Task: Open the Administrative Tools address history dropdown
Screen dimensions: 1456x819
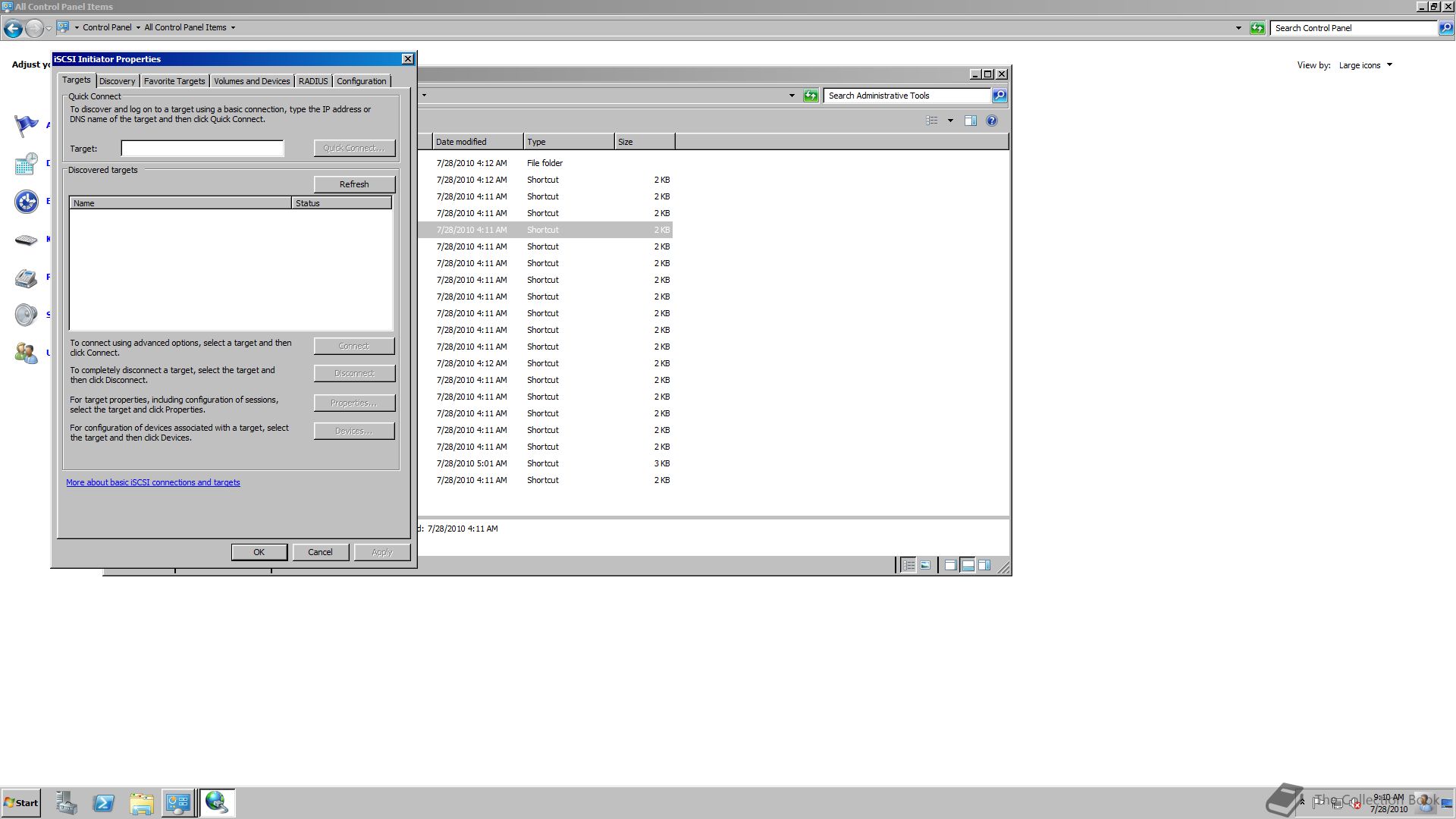Action: pyautogui.click(x=792, y=96)
